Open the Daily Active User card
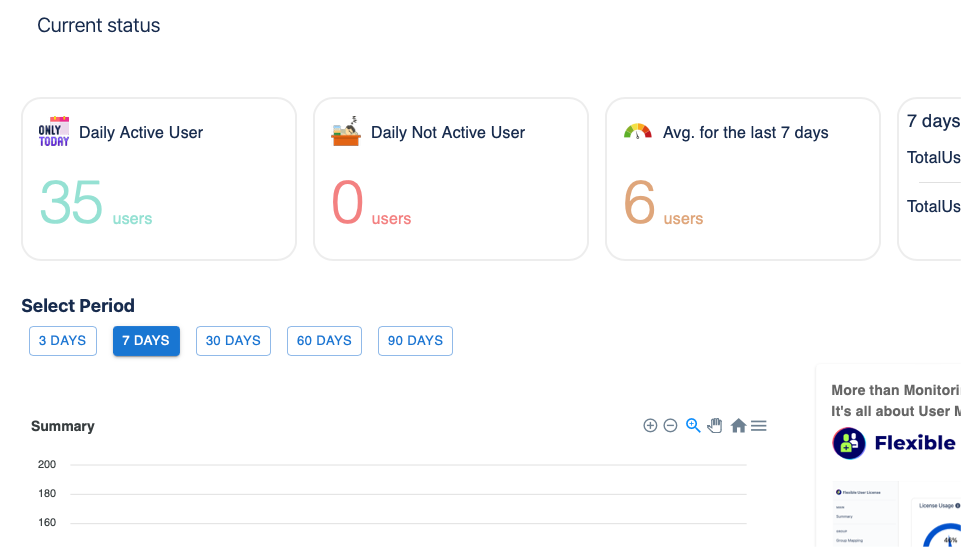This screenshot has width=961, height=547. [159, 179]
